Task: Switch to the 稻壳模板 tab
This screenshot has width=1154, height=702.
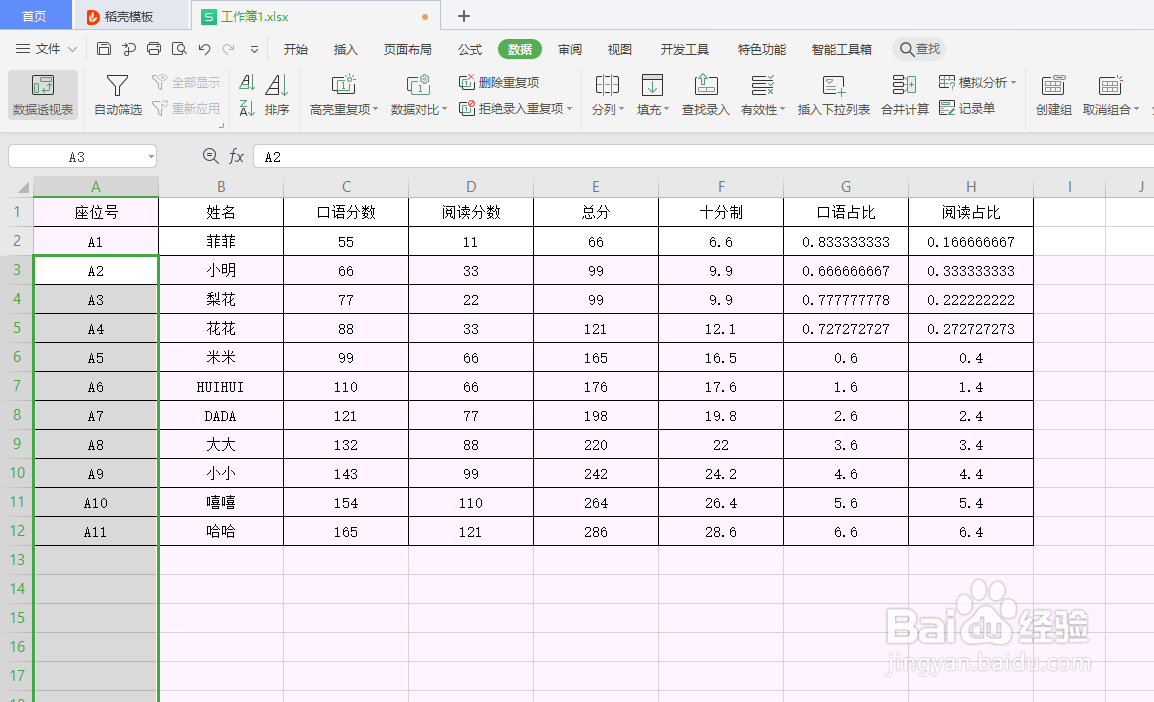Action: [x=128, y=15]
